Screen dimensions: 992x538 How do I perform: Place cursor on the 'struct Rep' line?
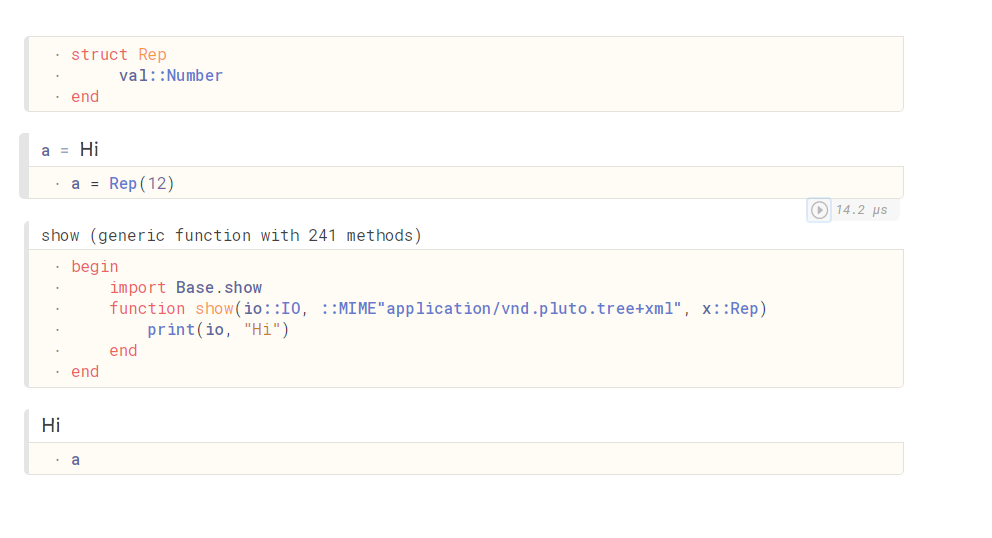tap(118, 54)
